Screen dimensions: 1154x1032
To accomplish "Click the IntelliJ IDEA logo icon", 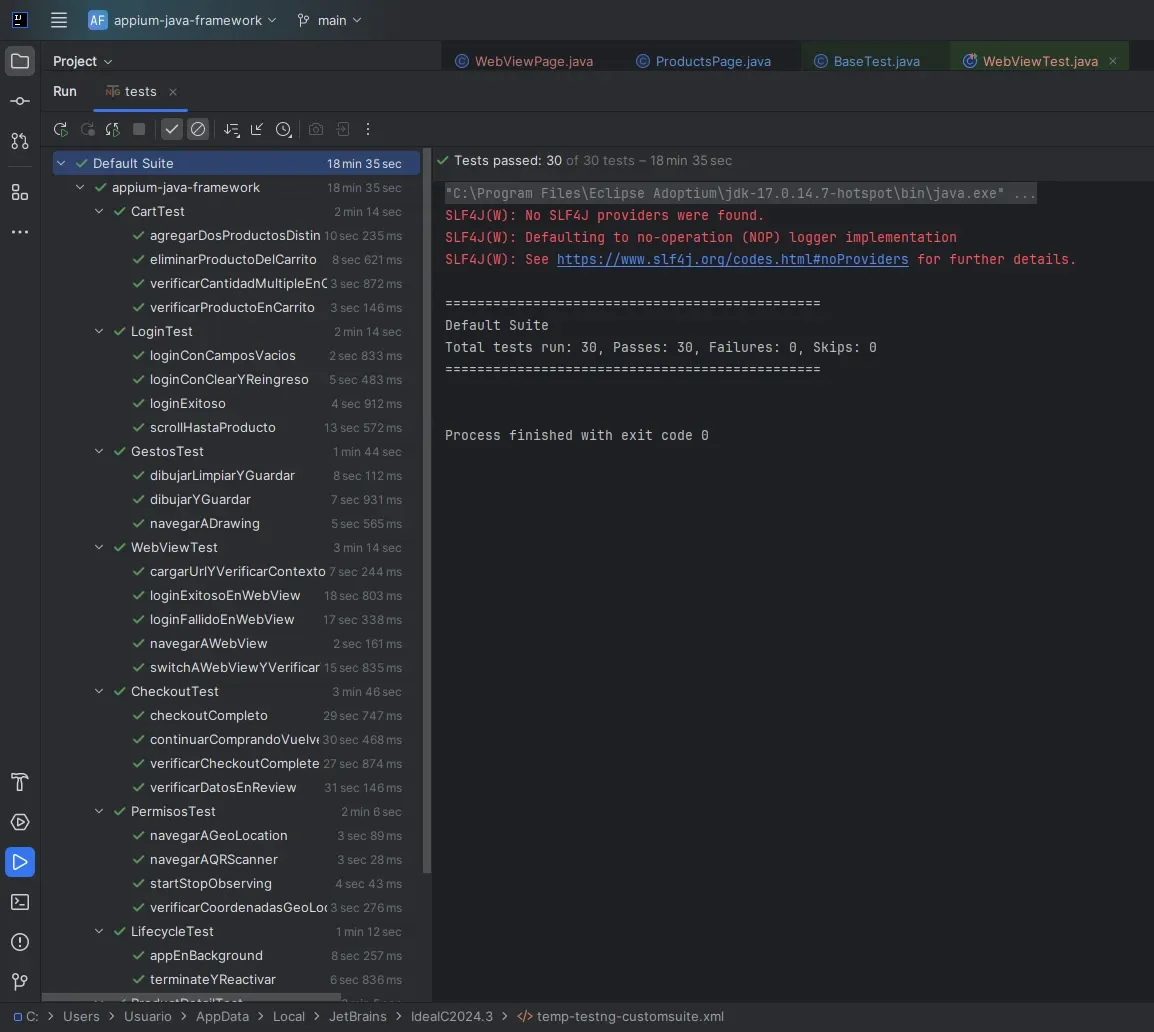I will click(x=20, y=20).
